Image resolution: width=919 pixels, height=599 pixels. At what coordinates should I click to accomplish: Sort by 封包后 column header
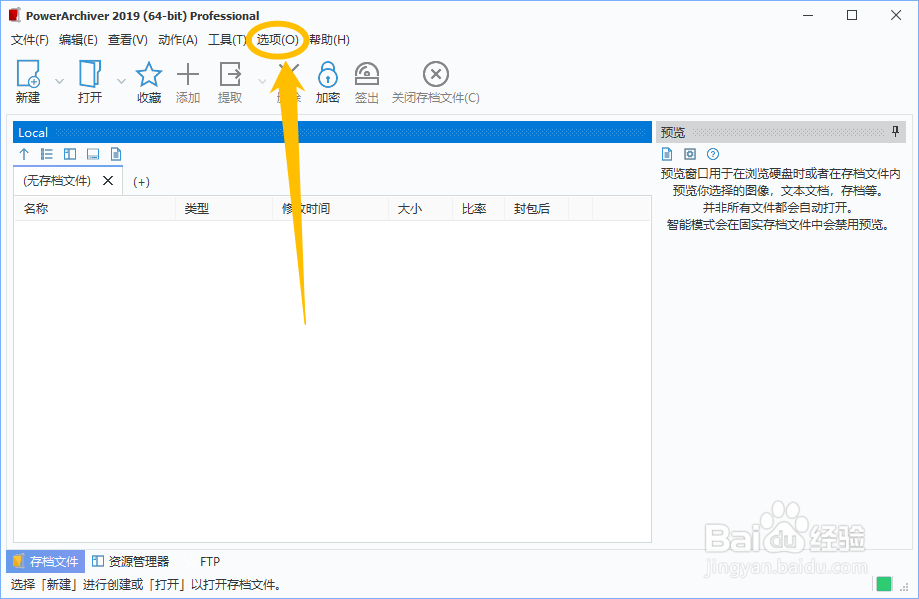pos(536,209)
